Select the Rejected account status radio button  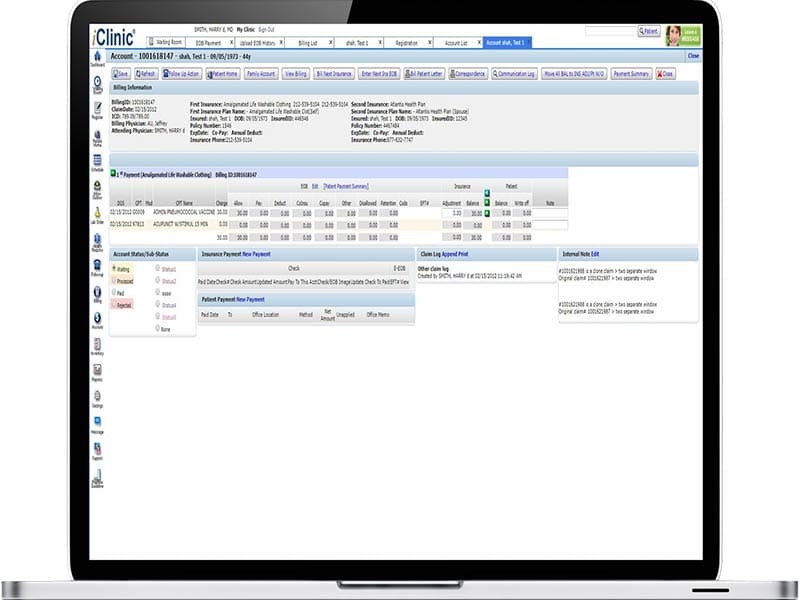pyautogui.click(x=114, y=304)
